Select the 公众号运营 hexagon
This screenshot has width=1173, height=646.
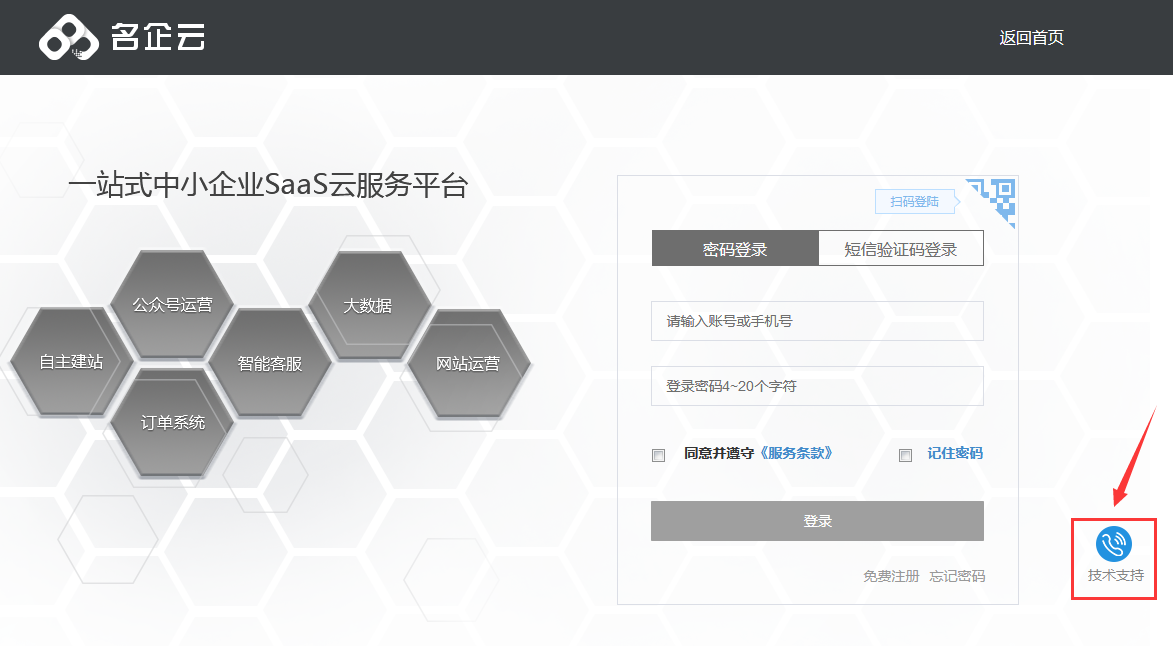(172, 304)
